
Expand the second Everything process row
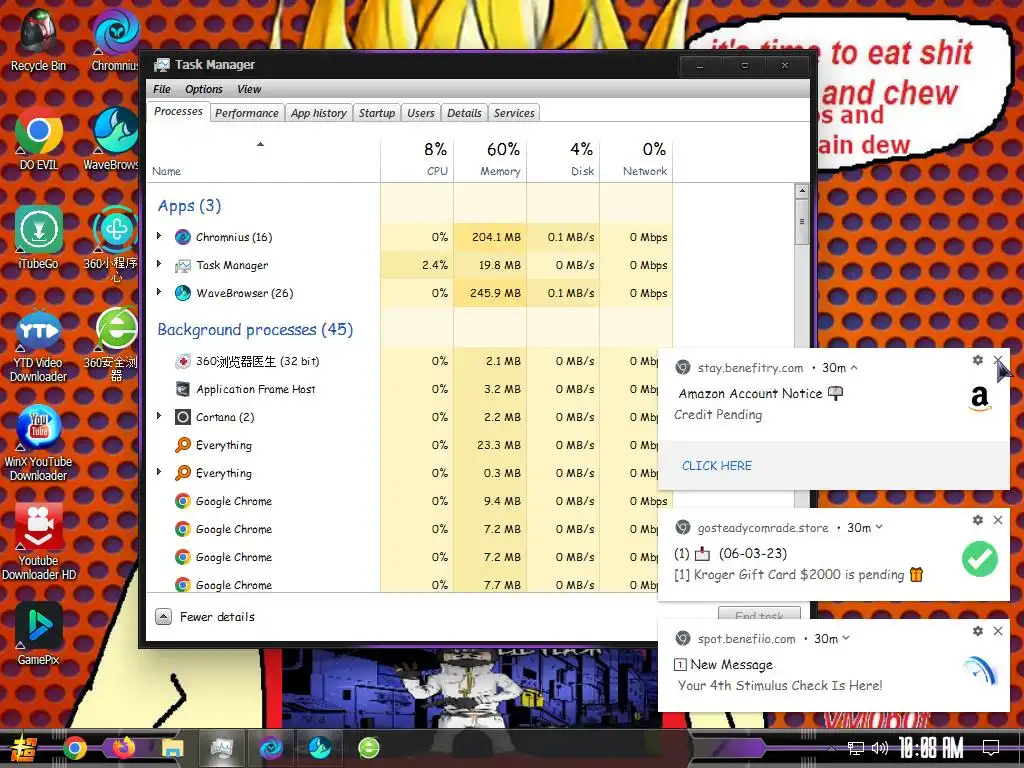159,472
